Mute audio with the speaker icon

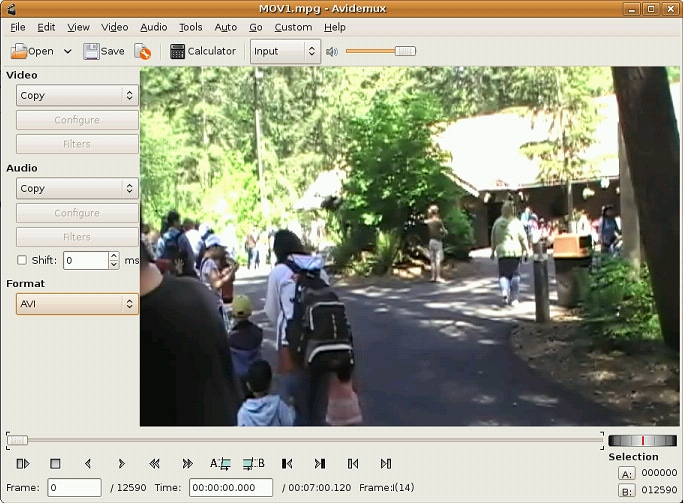tap(332, 52)
